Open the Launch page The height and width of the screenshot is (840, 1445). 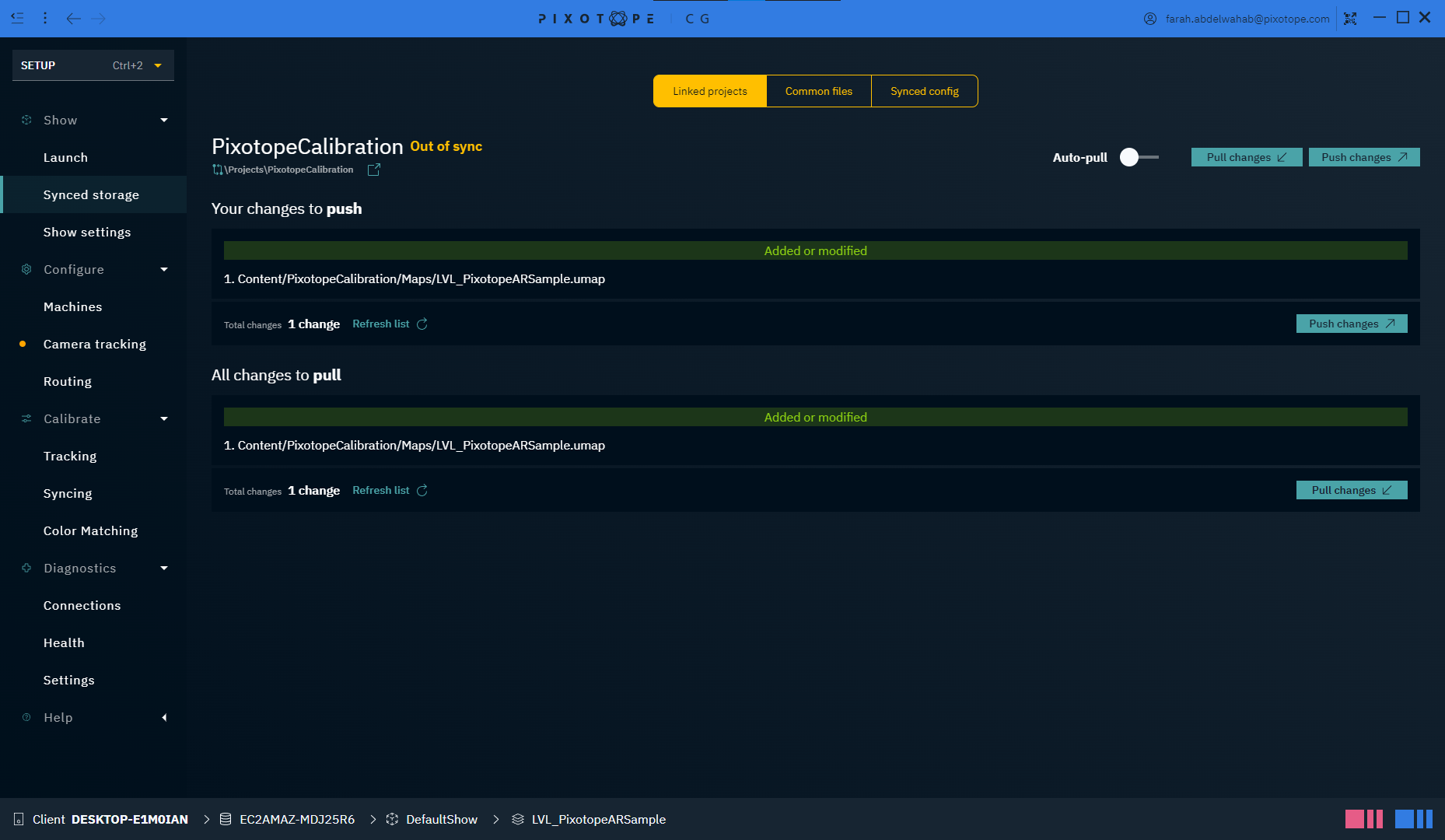click(x=93, y=157)
